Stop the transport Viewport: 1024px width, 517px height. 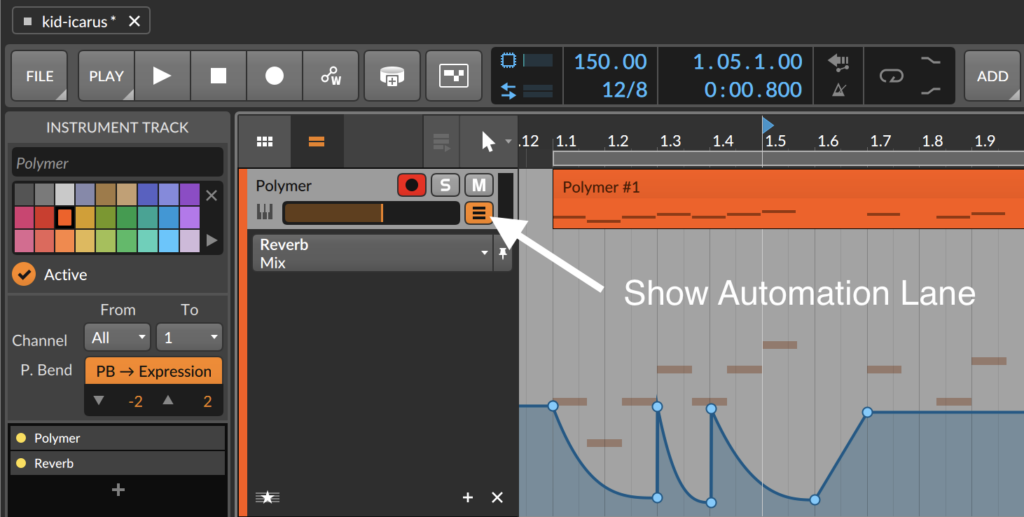coord(218,76)
